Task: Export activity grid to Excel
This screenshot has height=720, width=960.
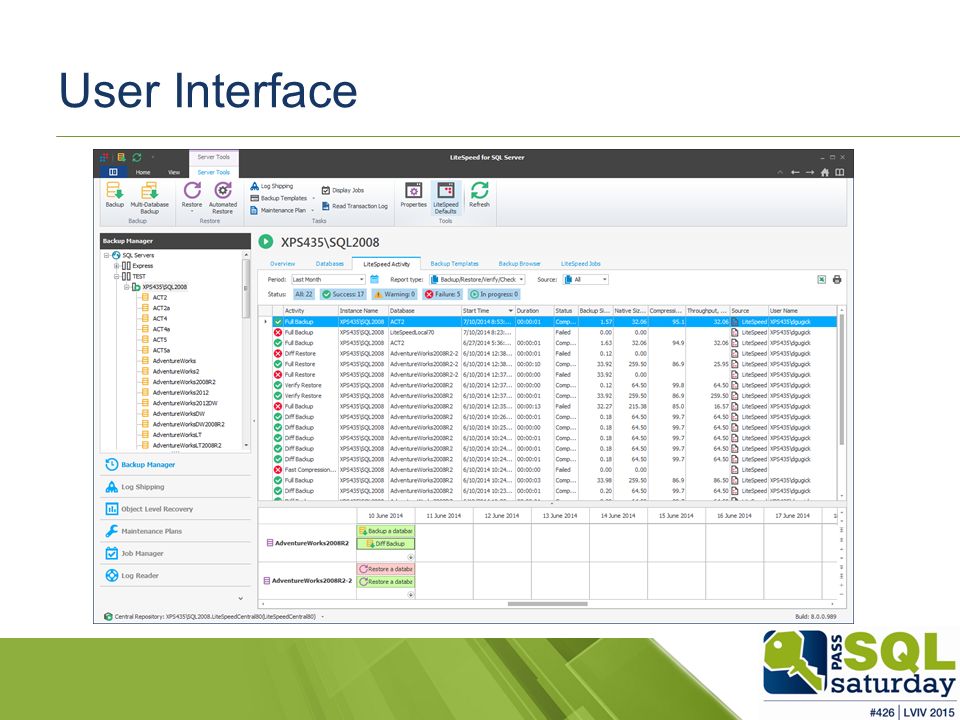Action: (x=822, y=280)
